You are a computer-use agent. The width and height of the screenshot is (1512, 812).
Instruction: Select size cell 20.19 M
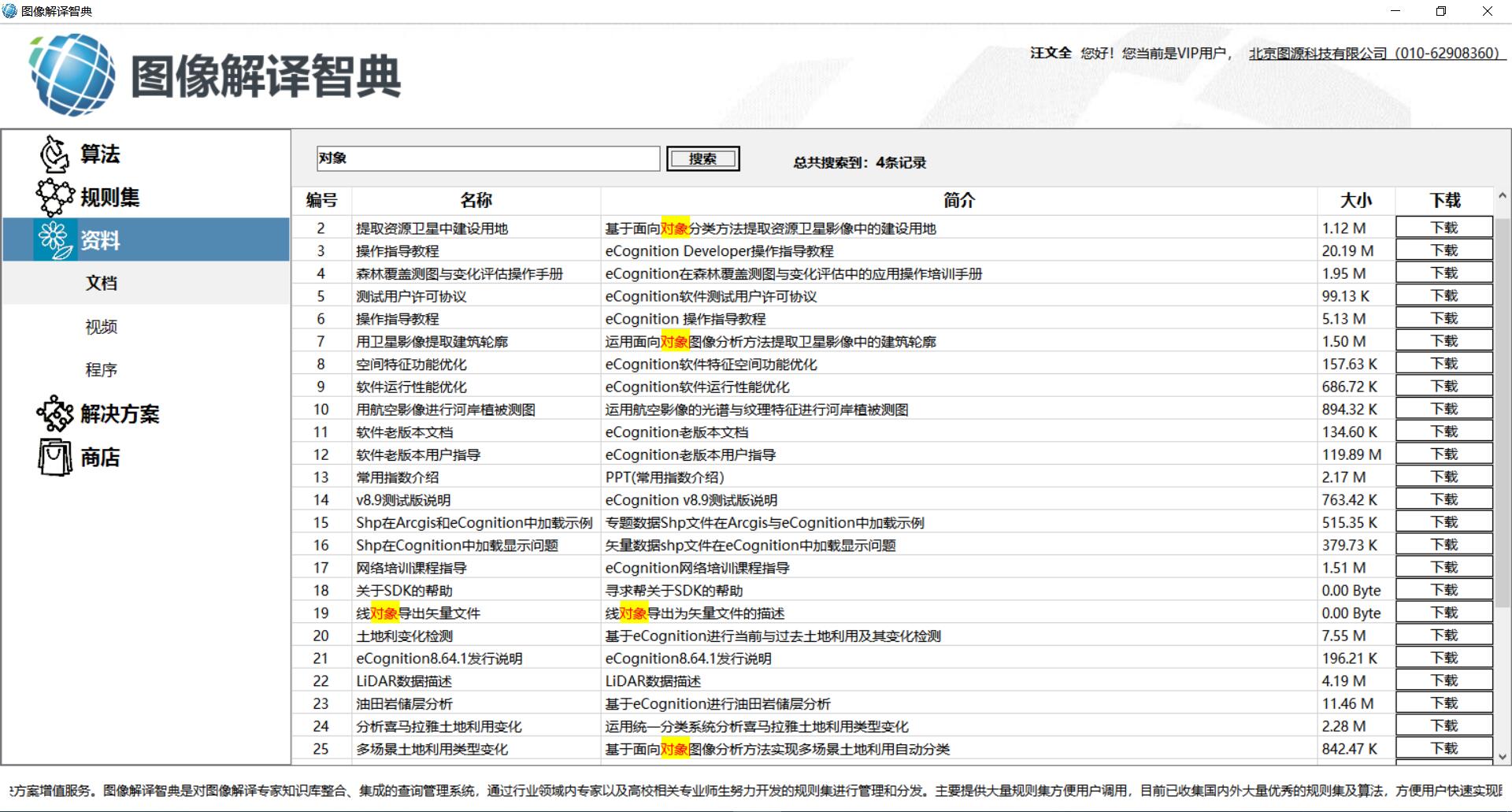pos(1356,250)
